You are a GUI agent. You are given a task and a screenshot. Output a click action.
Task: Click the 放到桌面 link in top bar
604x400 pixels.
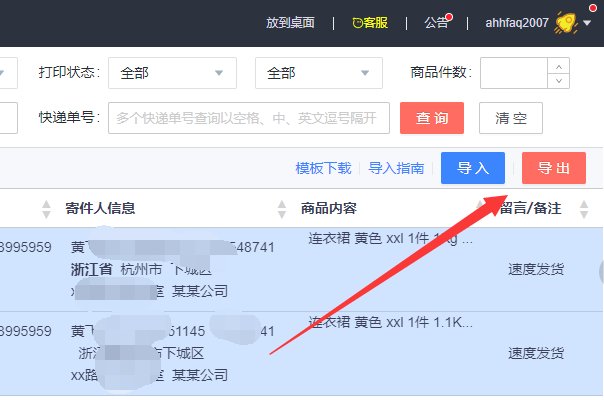pos(290,23)
